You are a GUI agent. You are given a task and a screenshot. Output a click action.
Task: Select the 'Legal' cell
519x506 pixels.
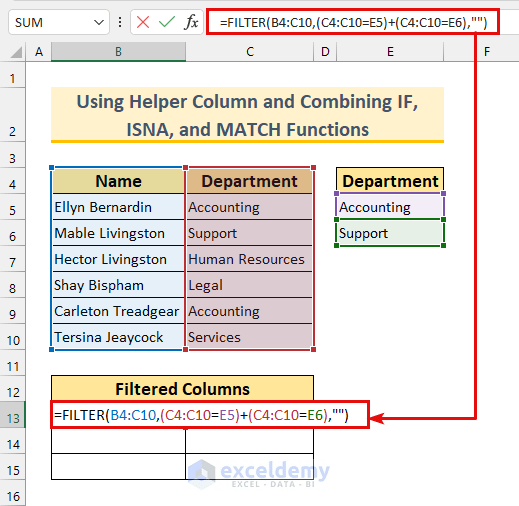250,285
